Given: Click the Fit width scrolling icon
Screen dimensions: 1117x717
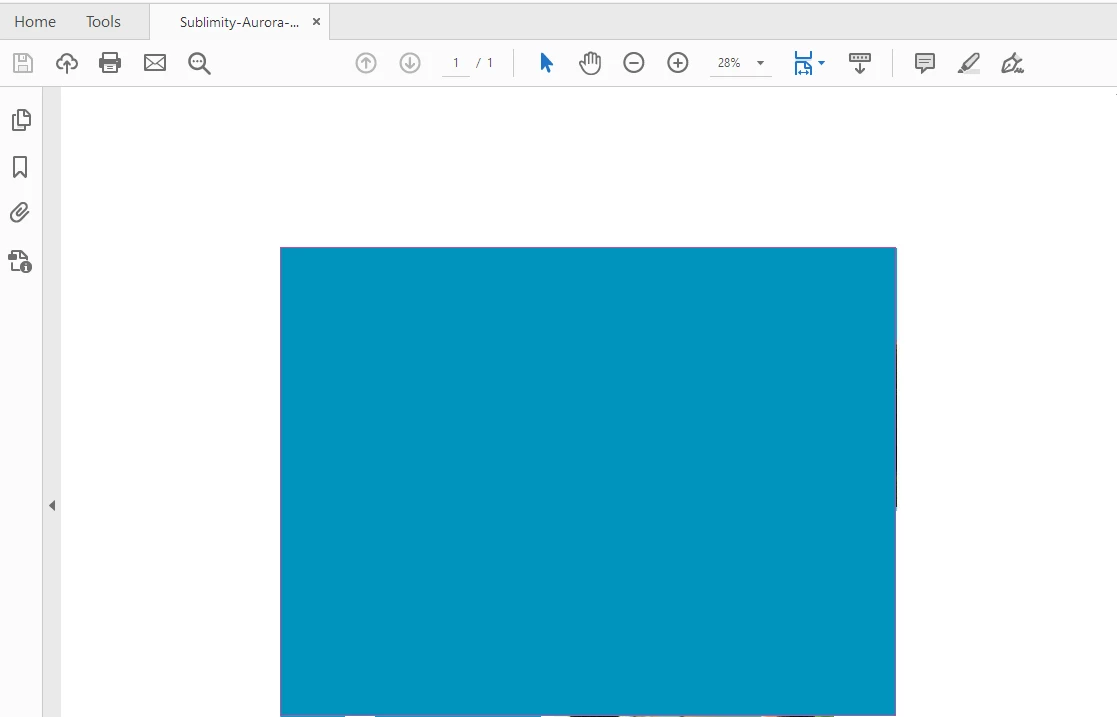Looking at the screenshot, I should tap(803, 63).
